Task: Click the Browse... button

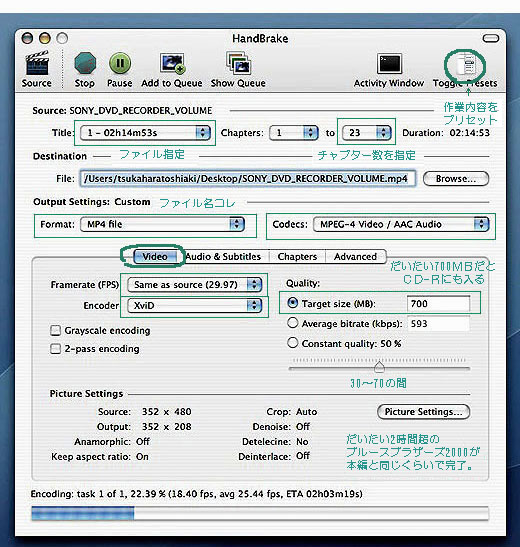Action: 456,179
